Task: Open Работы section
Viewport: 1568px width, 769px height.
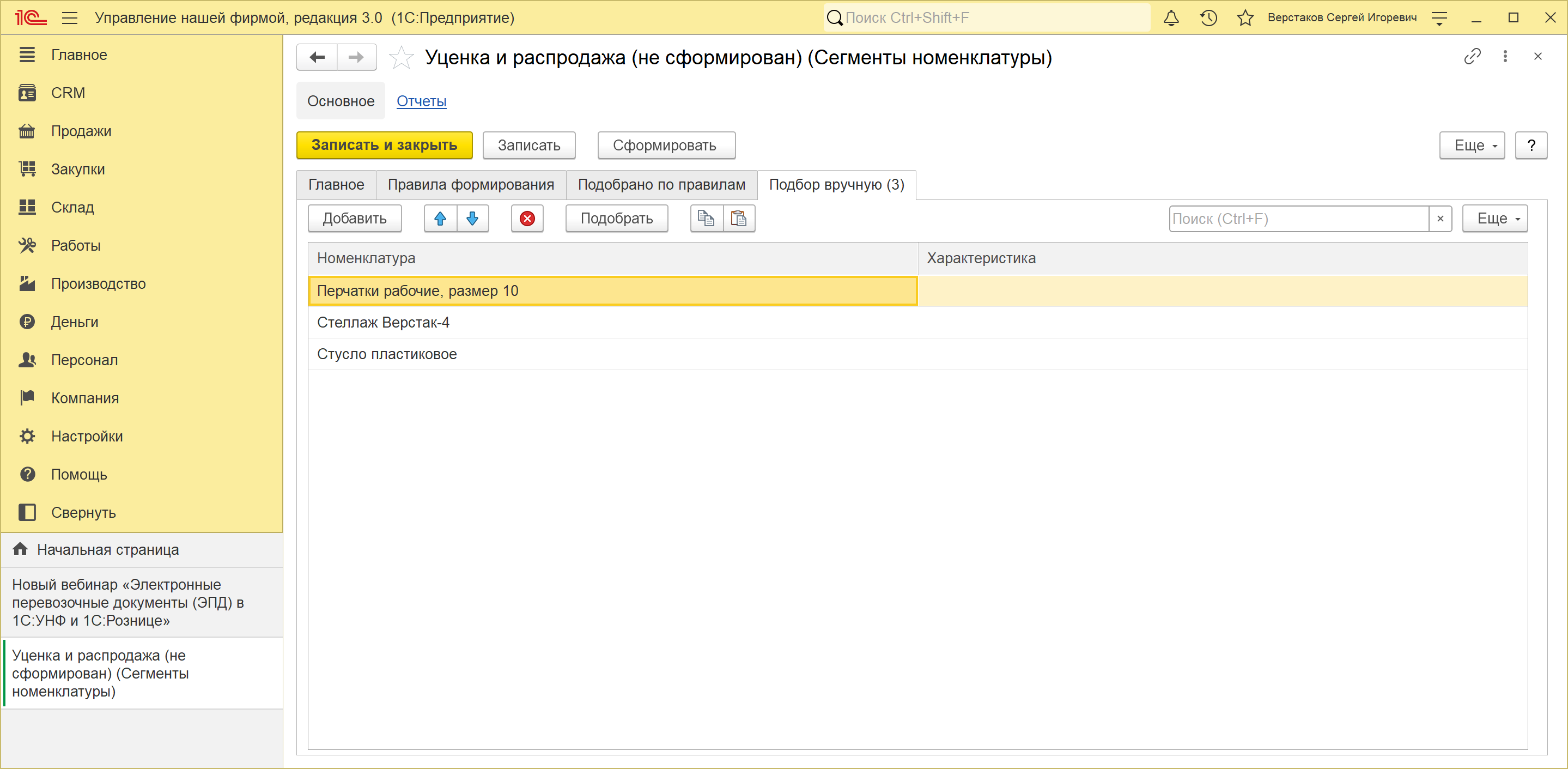Action: 76,245
